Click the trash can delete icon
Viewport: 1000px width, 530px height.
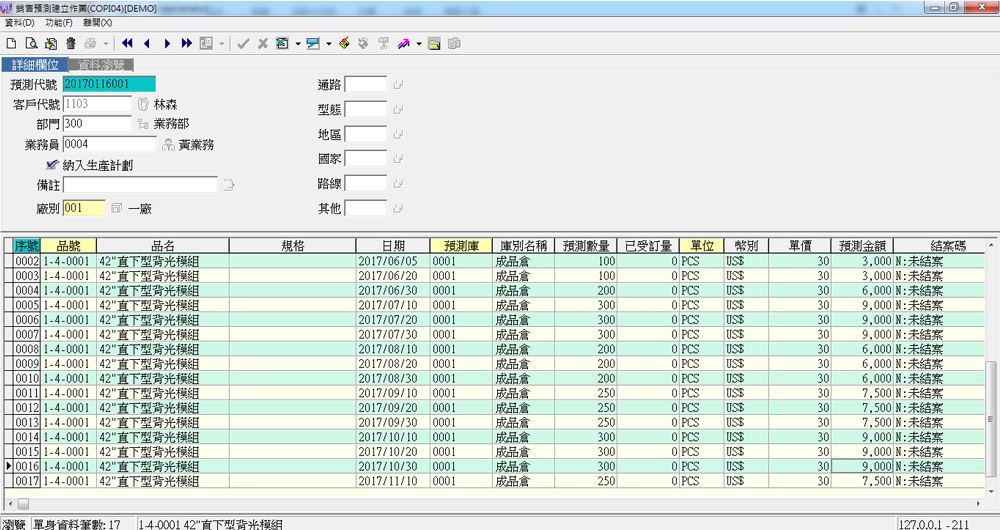tap(70, 44)
